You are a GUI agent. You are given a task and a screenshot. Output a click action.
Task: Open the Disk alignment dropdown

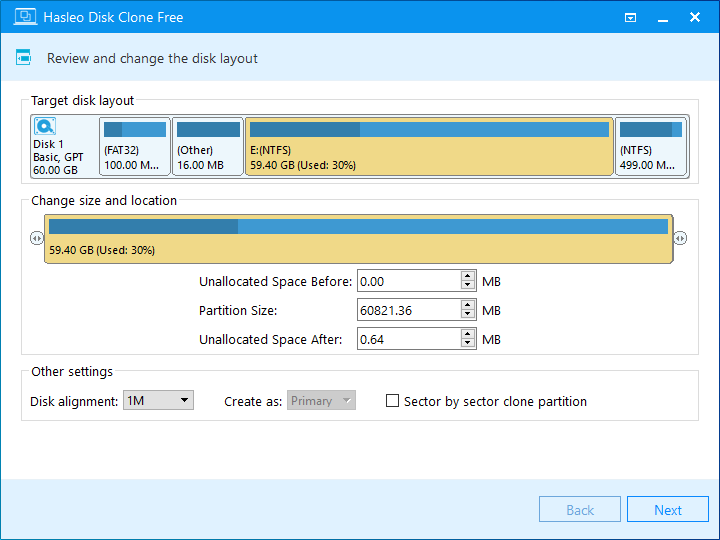pos(158,401)
